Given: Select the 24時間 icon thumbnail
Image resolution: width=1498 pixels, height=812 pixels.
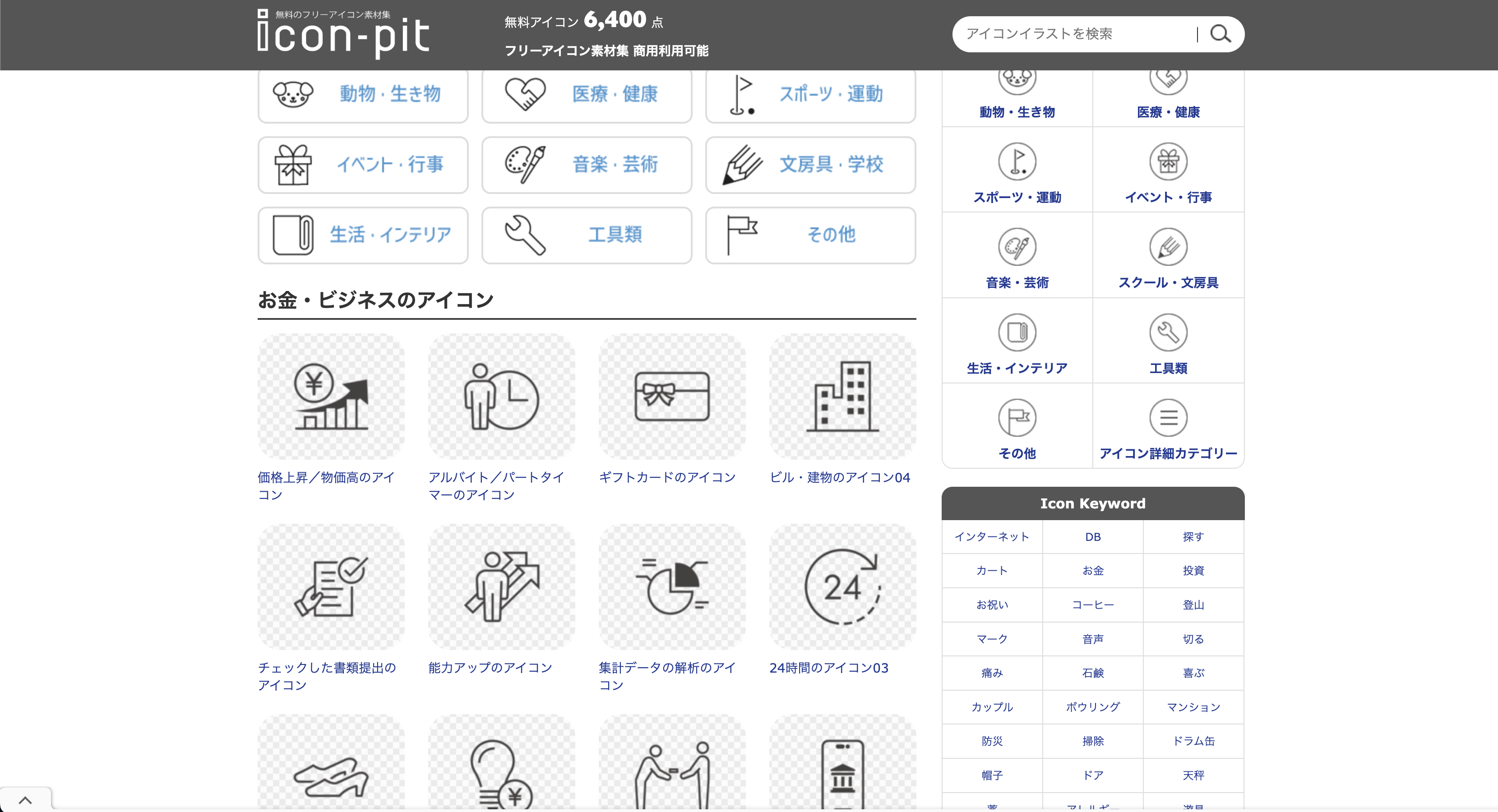Looking at the screenshot, I should tap(843, 586).
